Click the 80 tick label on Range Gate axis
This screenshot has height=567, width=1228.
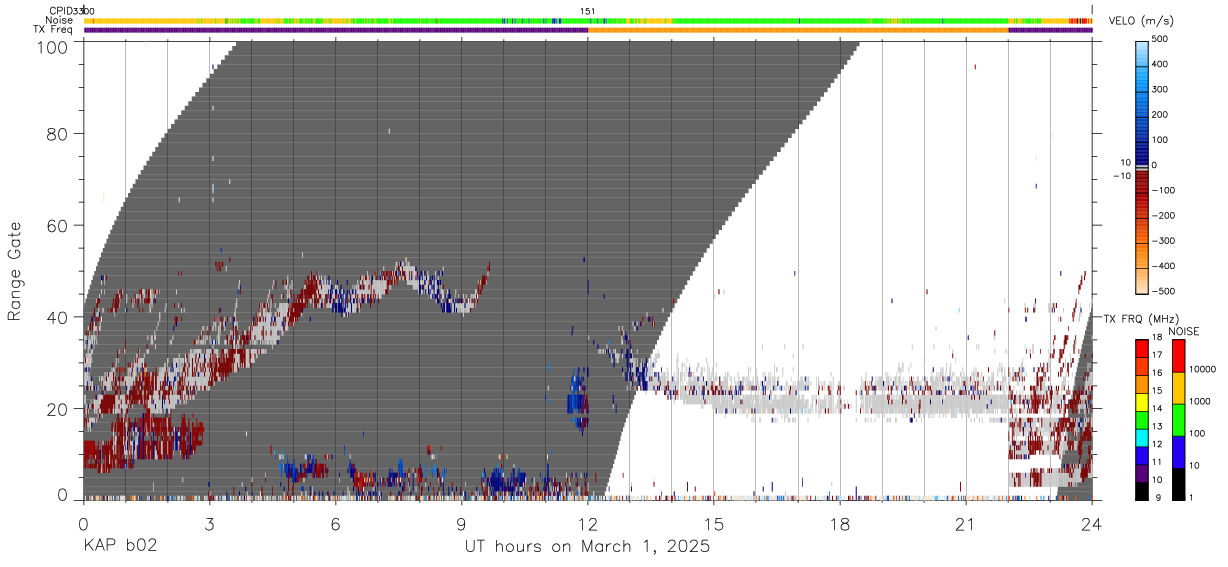[58, 134]
